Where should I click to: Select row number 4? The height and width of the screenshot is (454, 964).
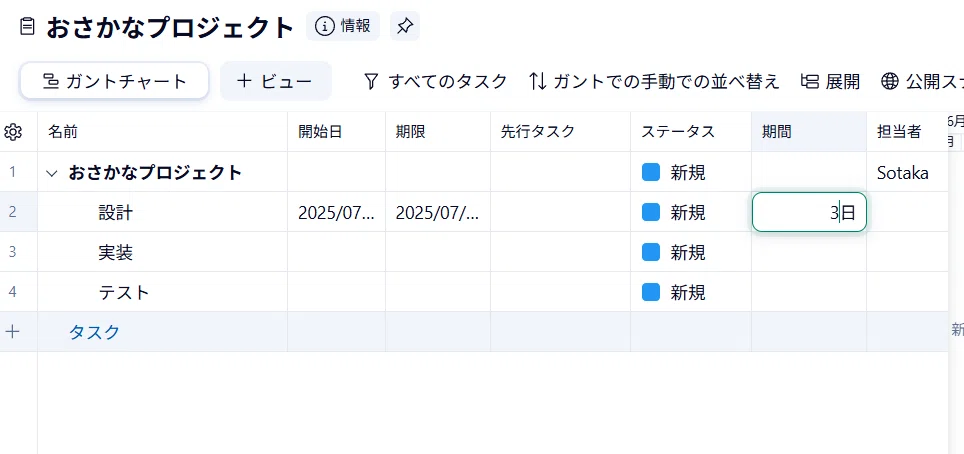tap(13, 292)
